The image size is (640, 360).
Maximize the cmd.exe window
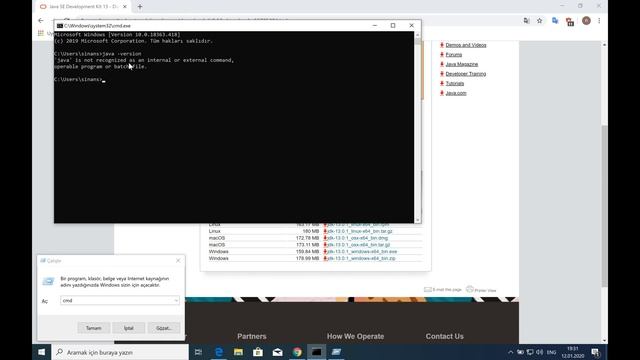point(393,25)
